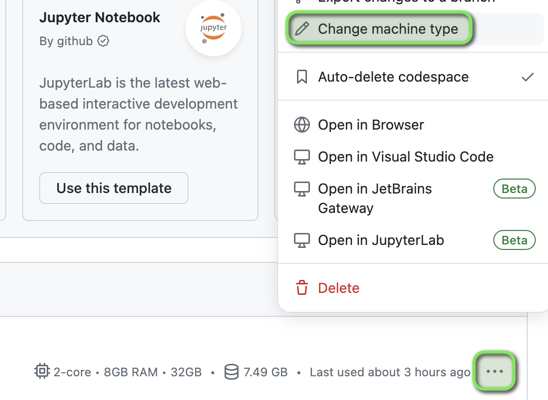This screenshot has width=548, height=400.
Task: Choose Open in JetBrains Gateway
Action: tap(414, 198)
